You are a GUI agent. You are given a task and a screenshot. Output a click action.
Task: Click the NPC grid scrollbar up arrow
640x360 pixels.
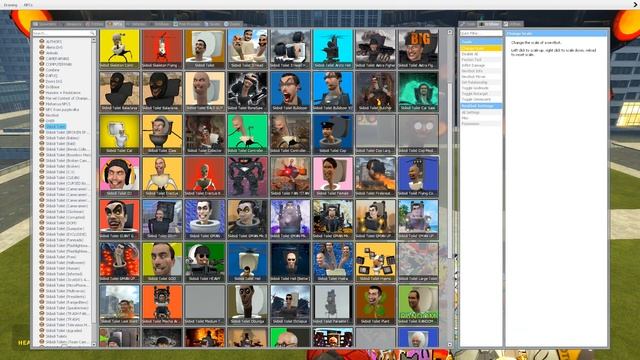449,32
